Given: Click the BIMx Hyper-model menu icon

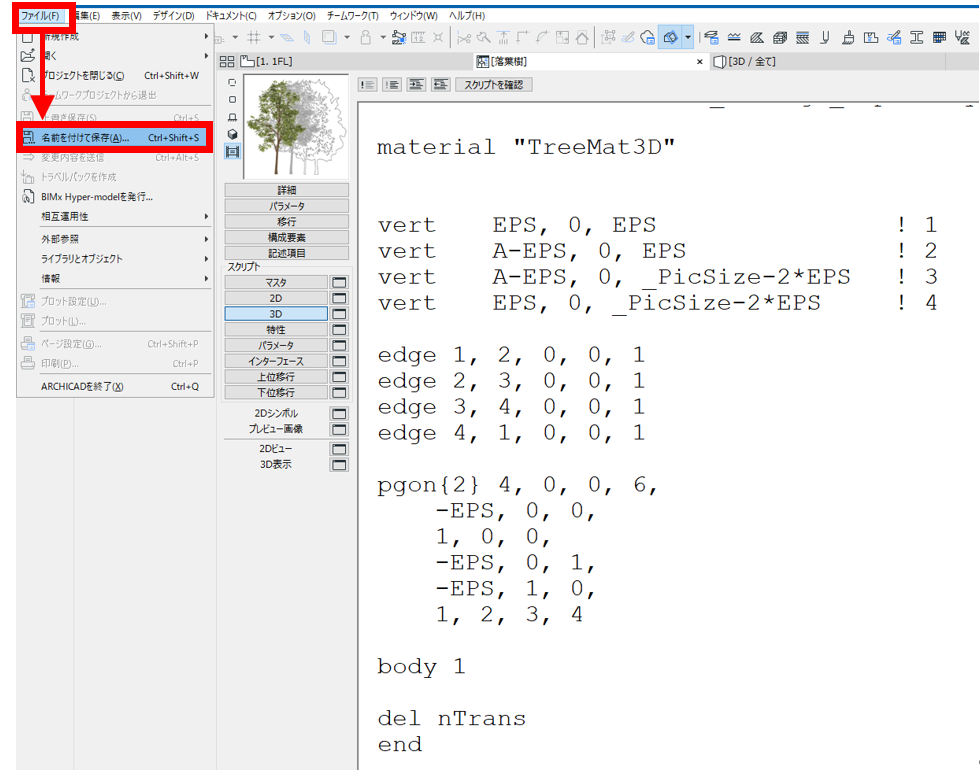Looking at the screenshot, I should tap(28, 197).
